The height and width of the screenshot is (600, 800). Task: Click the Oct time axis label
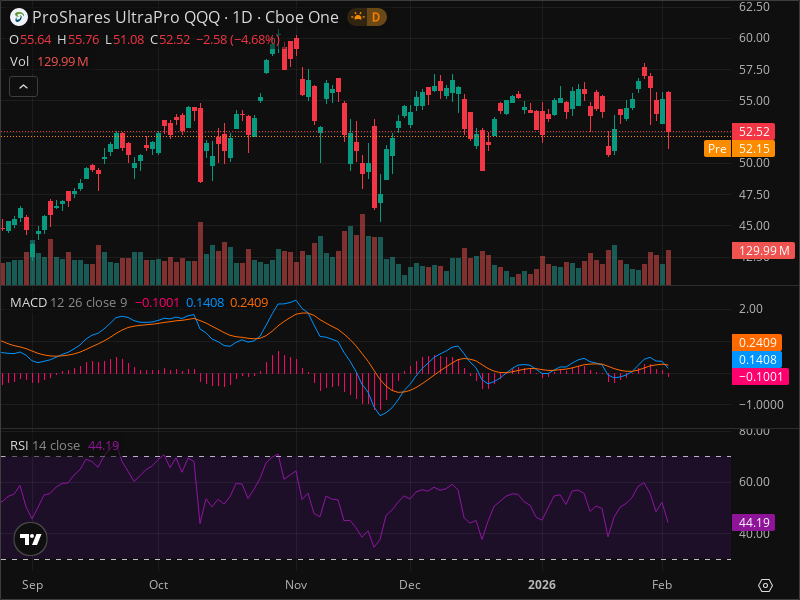coord(158,585)
